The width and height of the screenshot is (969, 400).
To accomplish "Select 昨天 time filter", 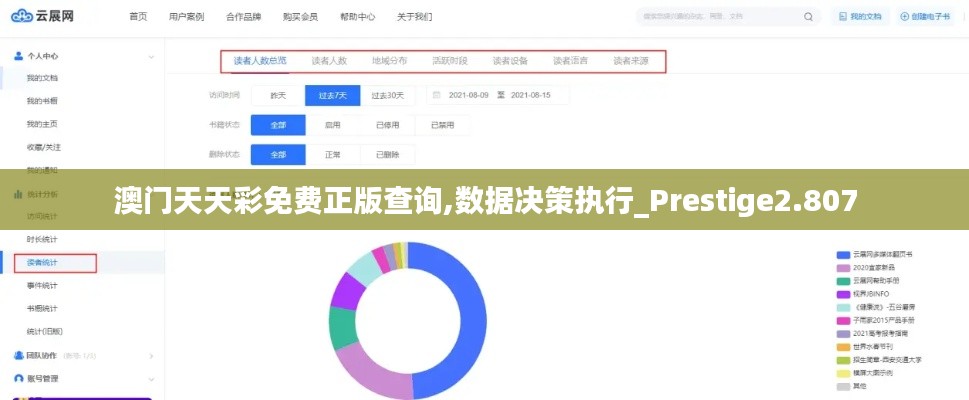I will click(x=278, y=95).
